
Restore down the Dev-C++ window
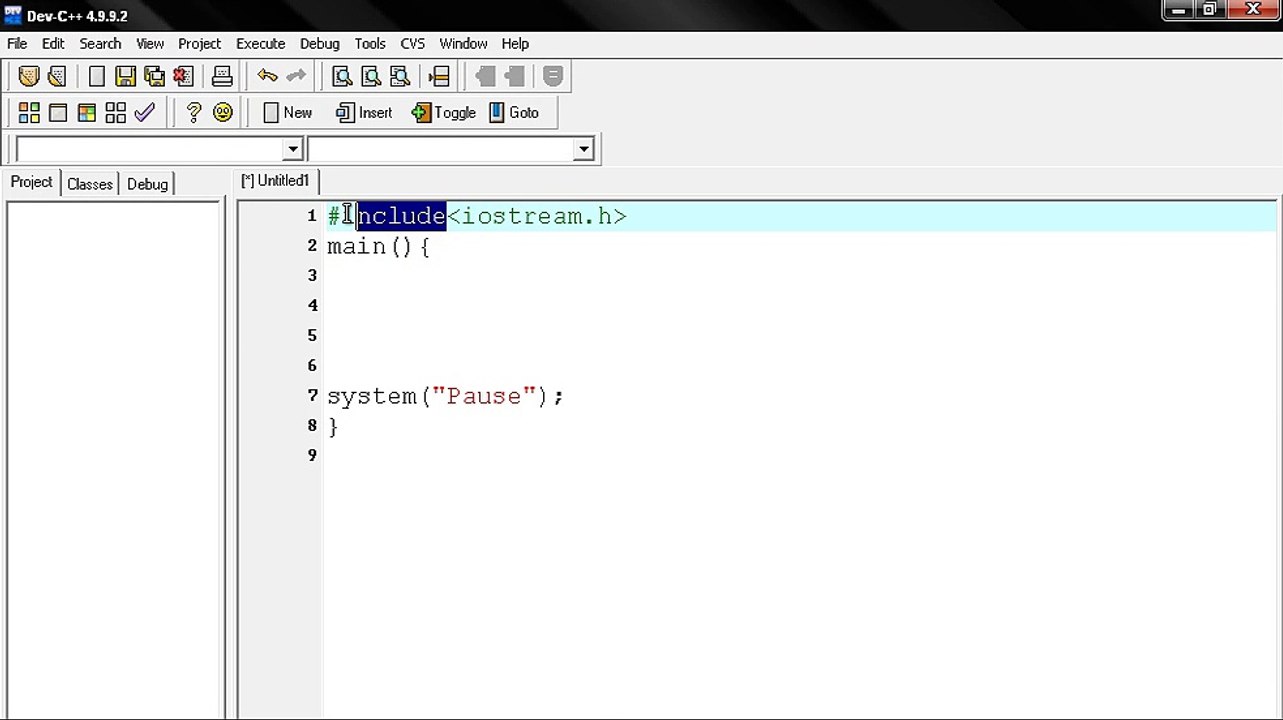pos(1208,10)
